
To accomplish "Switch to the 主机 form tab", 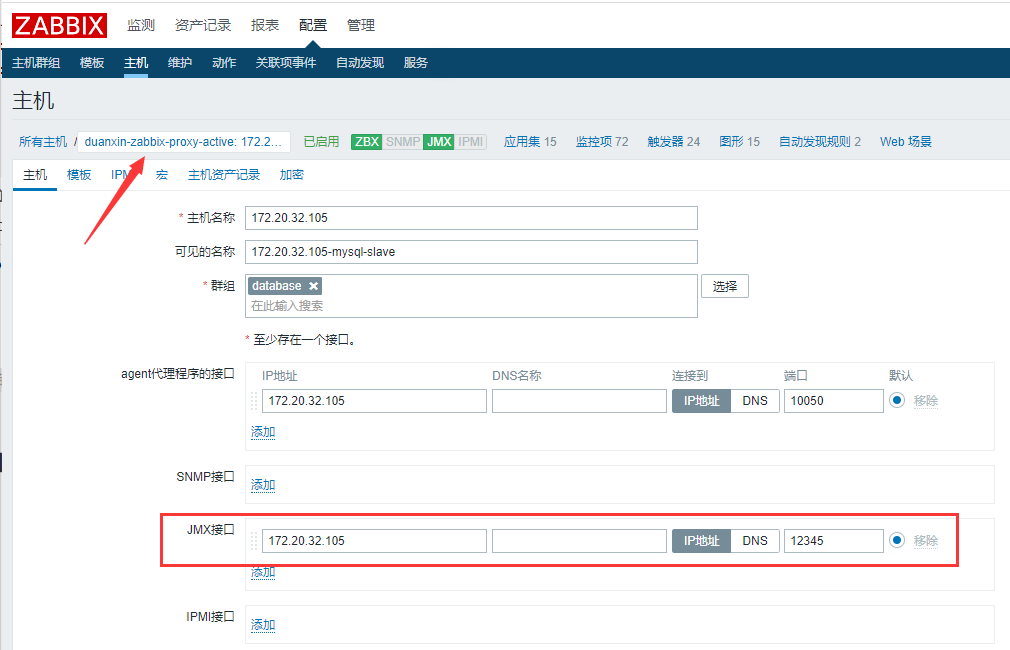I will [x=35, y=175].
